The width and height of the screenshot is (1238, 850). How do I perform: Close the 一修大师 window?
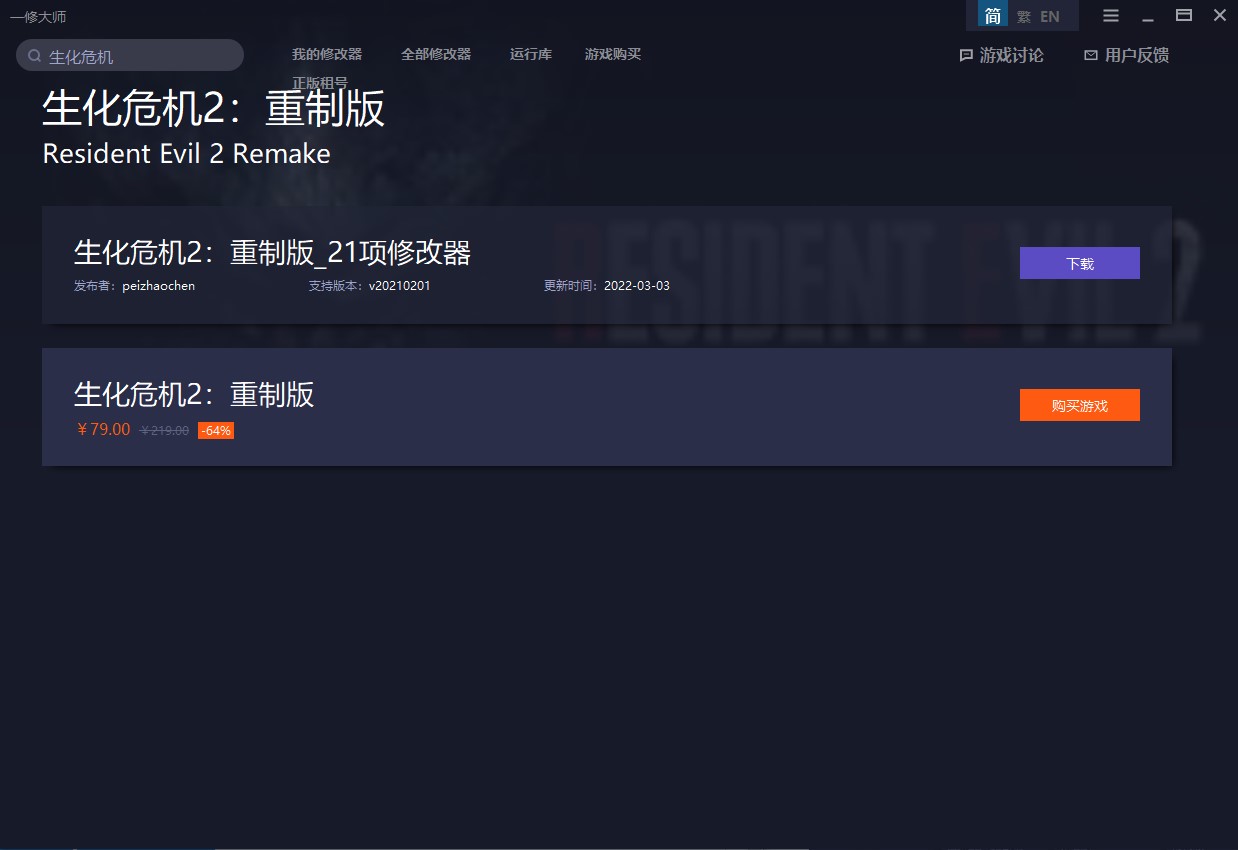tap(1220, 15)
